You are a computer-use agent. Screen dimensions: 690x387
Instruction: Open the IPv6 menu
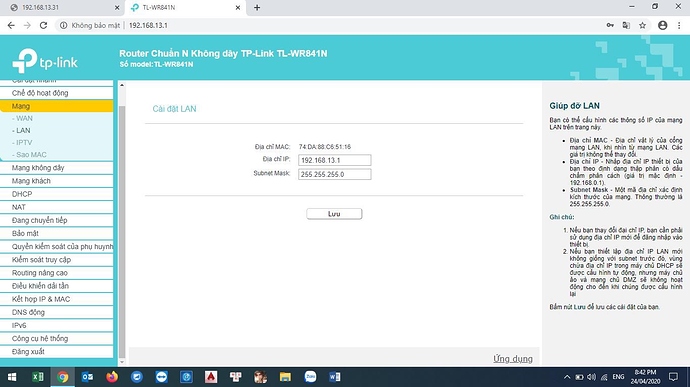pos(57,325)
